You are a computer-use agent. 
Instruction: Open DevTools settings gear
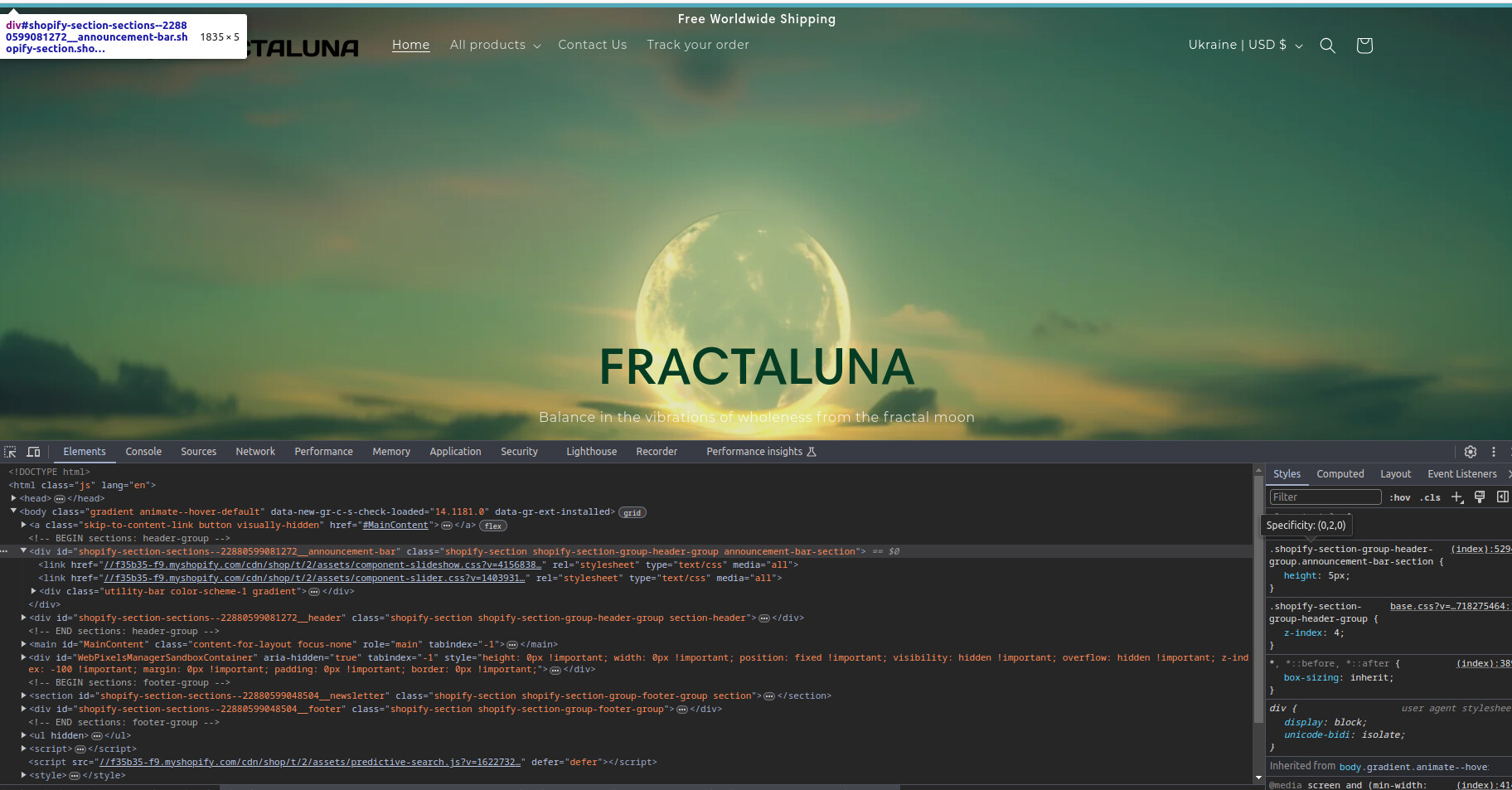click(x=1471, y=452)
